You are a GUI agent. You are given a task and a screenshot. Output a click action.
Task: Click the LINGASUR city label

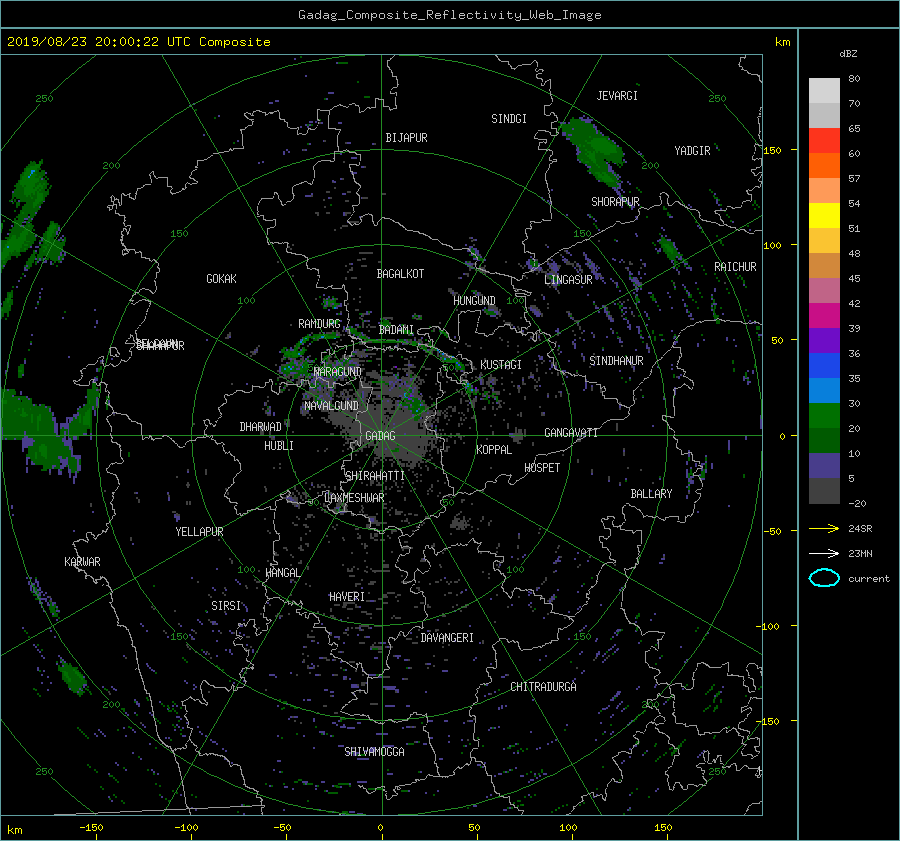click(568, 280)
